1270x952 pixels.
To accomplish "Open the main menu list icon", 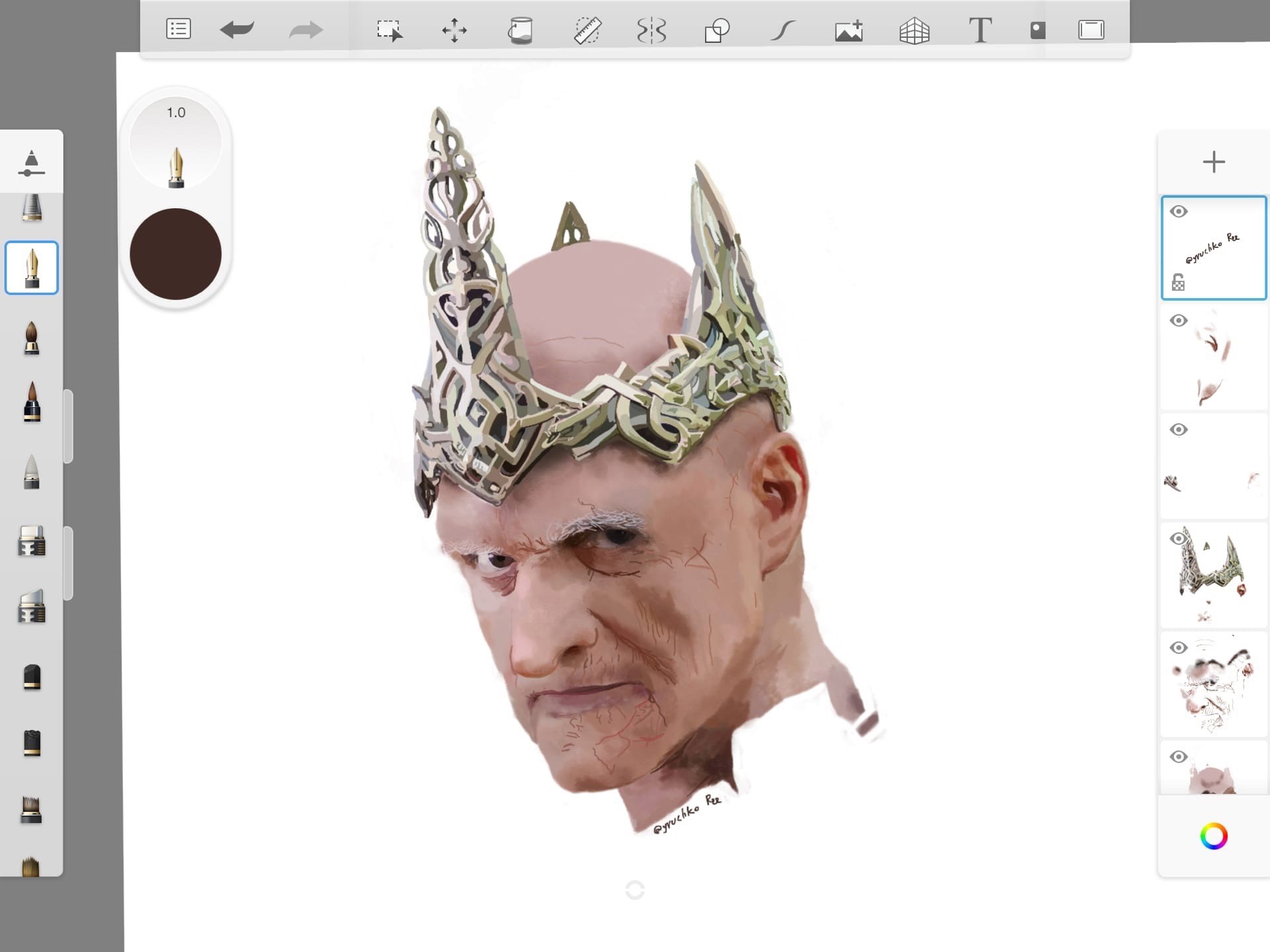I will point(178,29).
